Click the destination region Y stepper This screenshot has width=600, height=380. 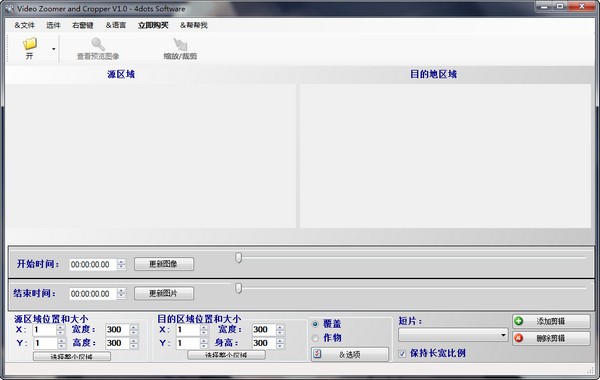204,343
